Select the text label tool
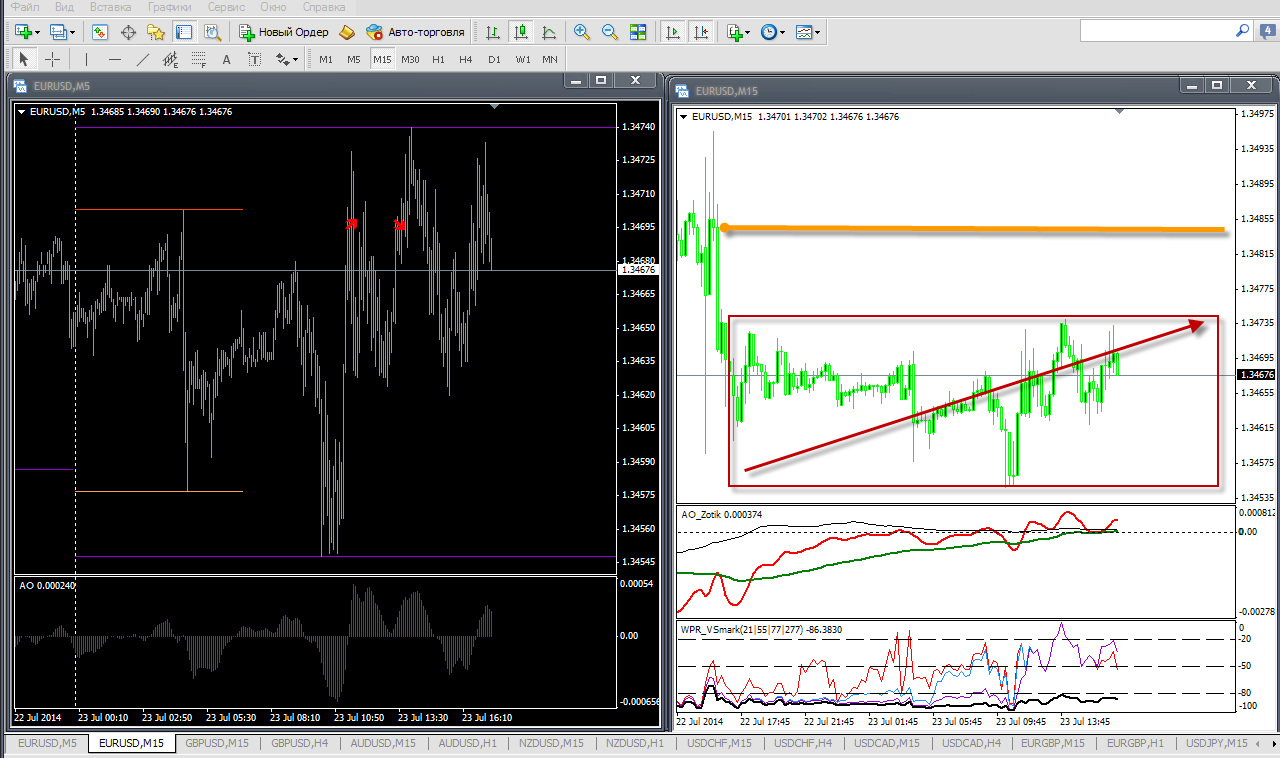Viewport: 1280px width, 758px height. pyautogui.click(x=227, y=59)
